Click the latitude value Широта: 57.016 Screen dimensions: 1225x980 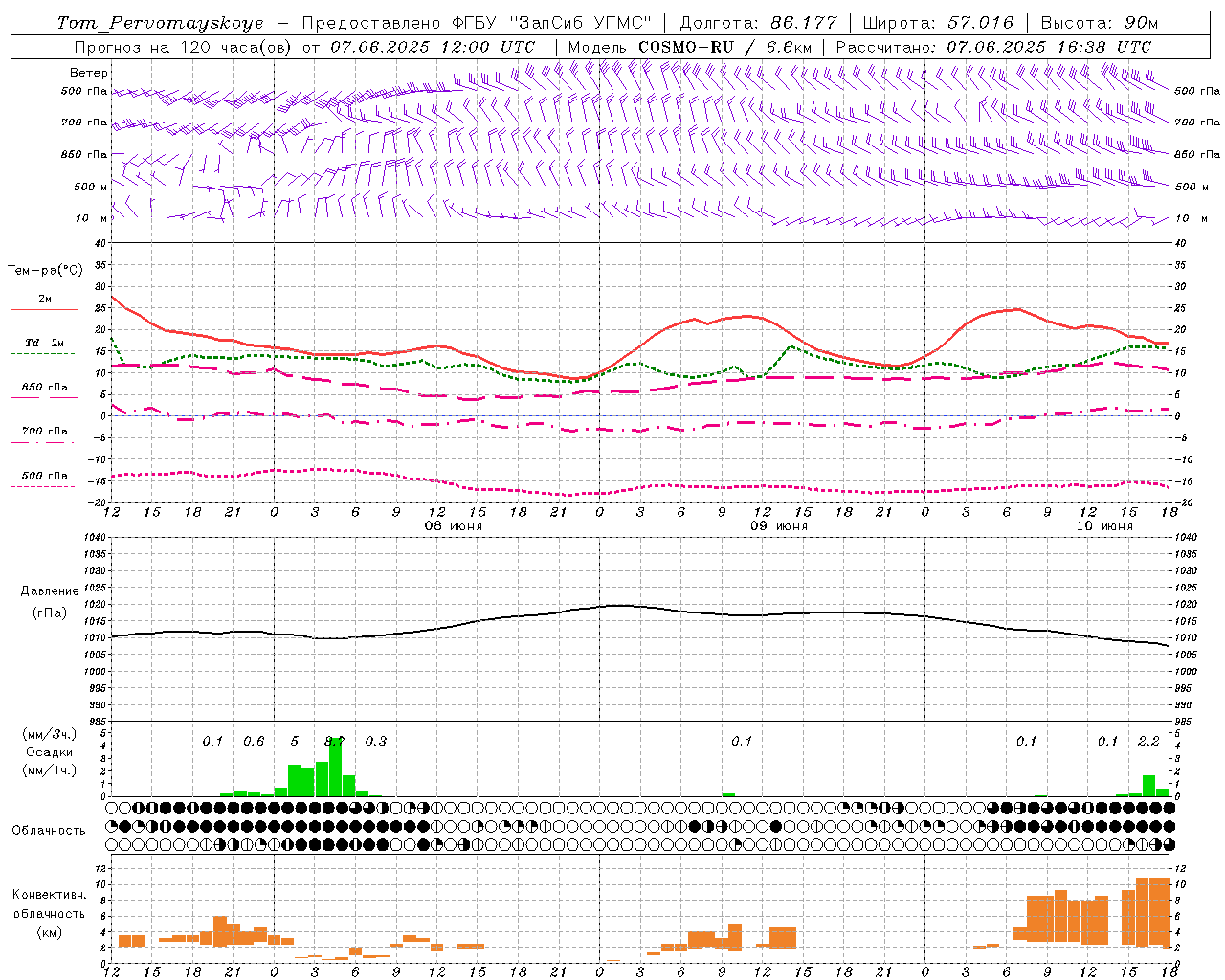point(938,23)
